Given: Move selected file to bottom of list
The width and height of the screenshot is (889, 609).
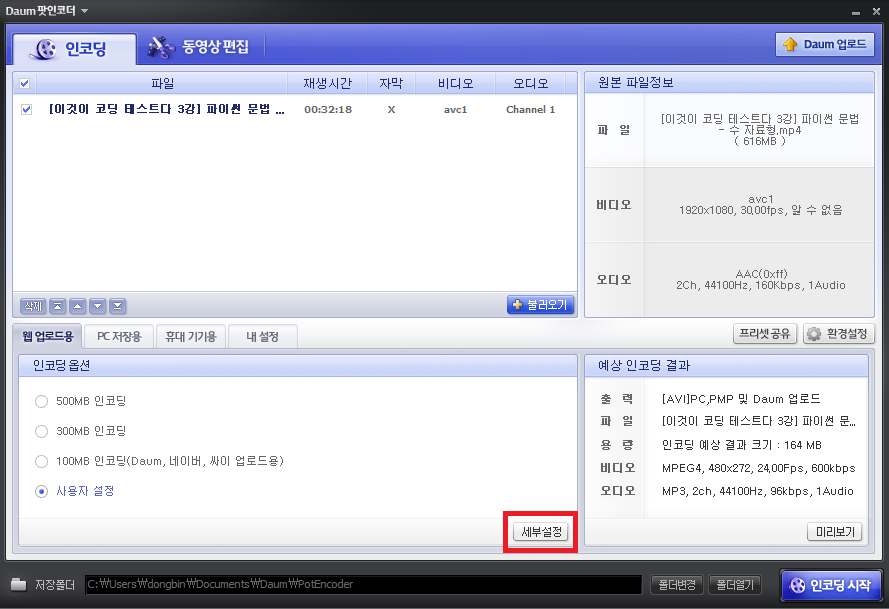Looking at the screenshot, I should click(117, 306).
